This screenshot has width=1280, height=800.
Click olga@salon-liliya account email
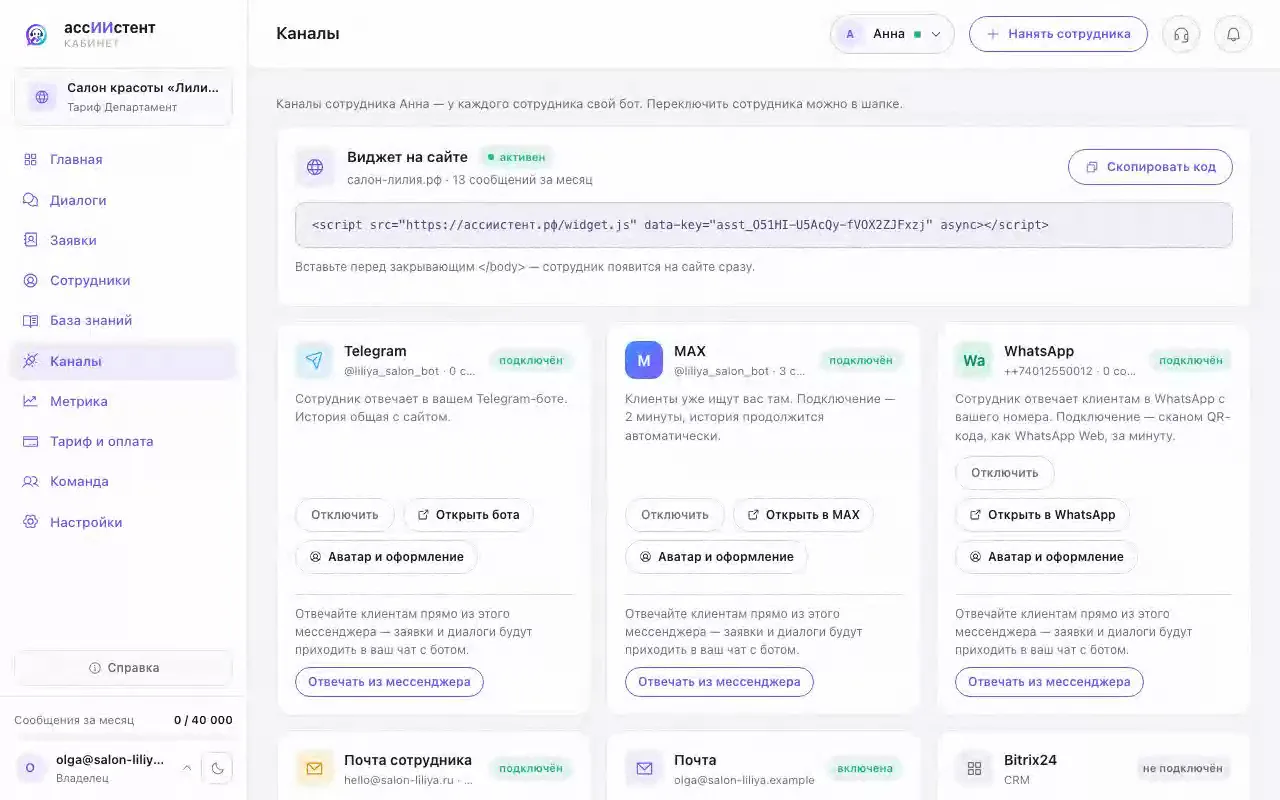click(x=110, y=760)
